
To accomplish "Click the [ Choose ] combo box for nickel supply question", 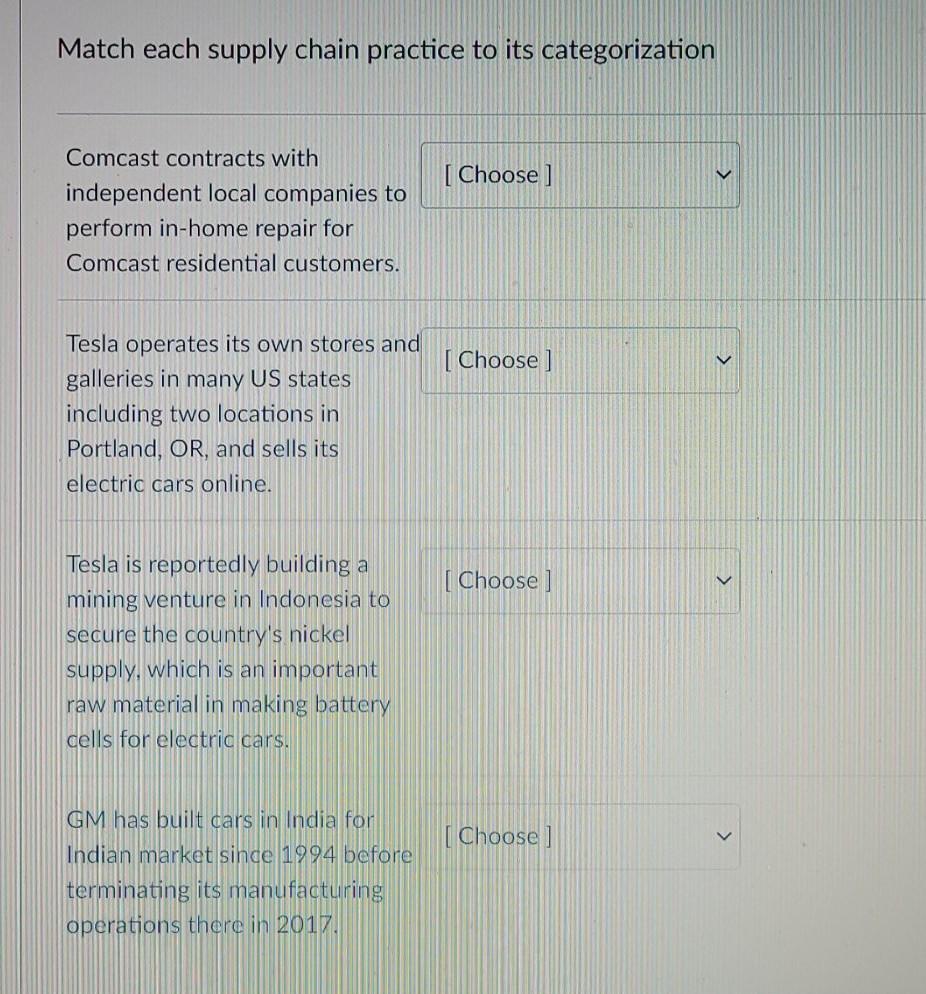I will click(580, 580).
